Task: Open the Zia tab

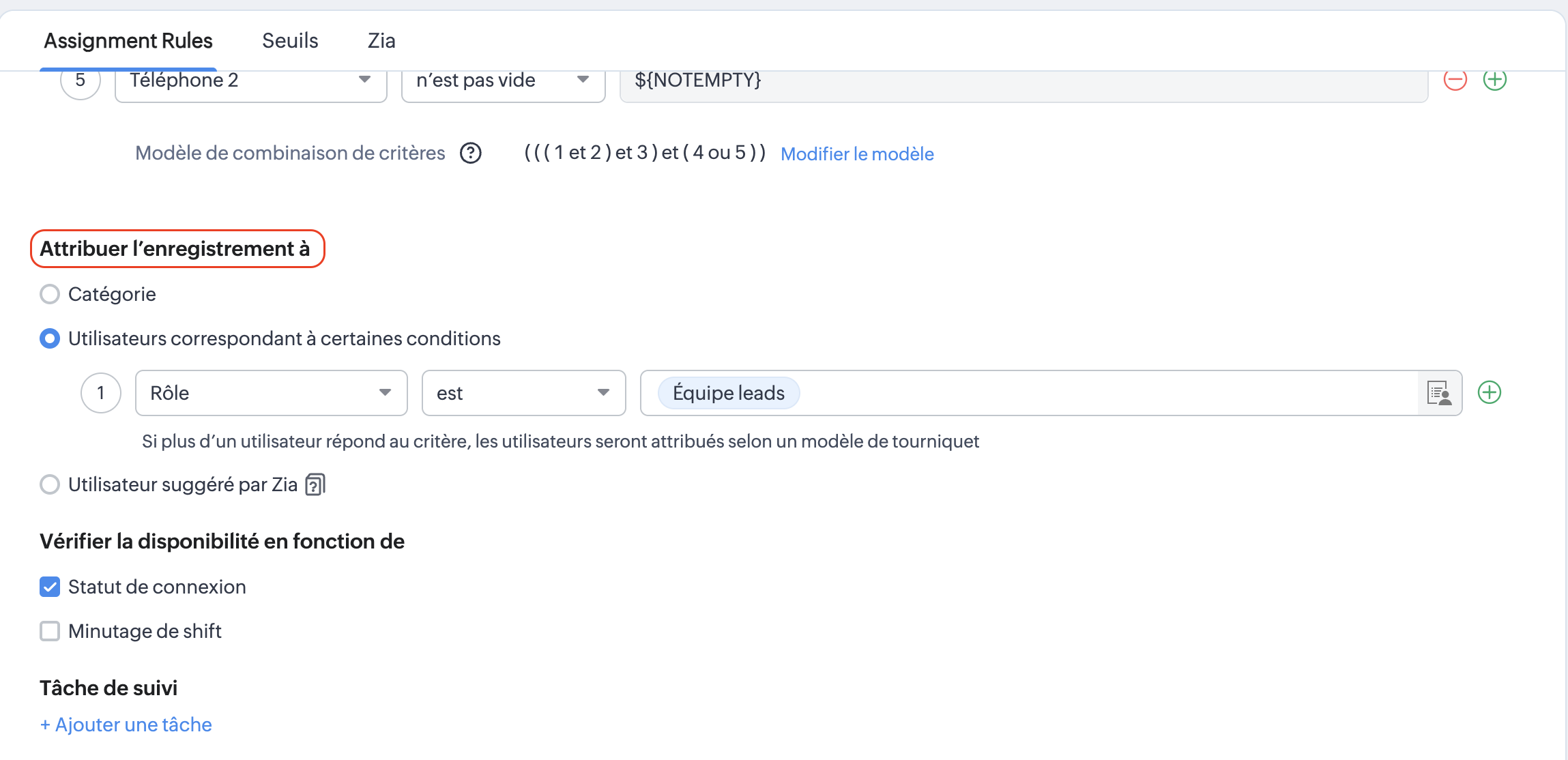Action: click(x=381, y=41)
